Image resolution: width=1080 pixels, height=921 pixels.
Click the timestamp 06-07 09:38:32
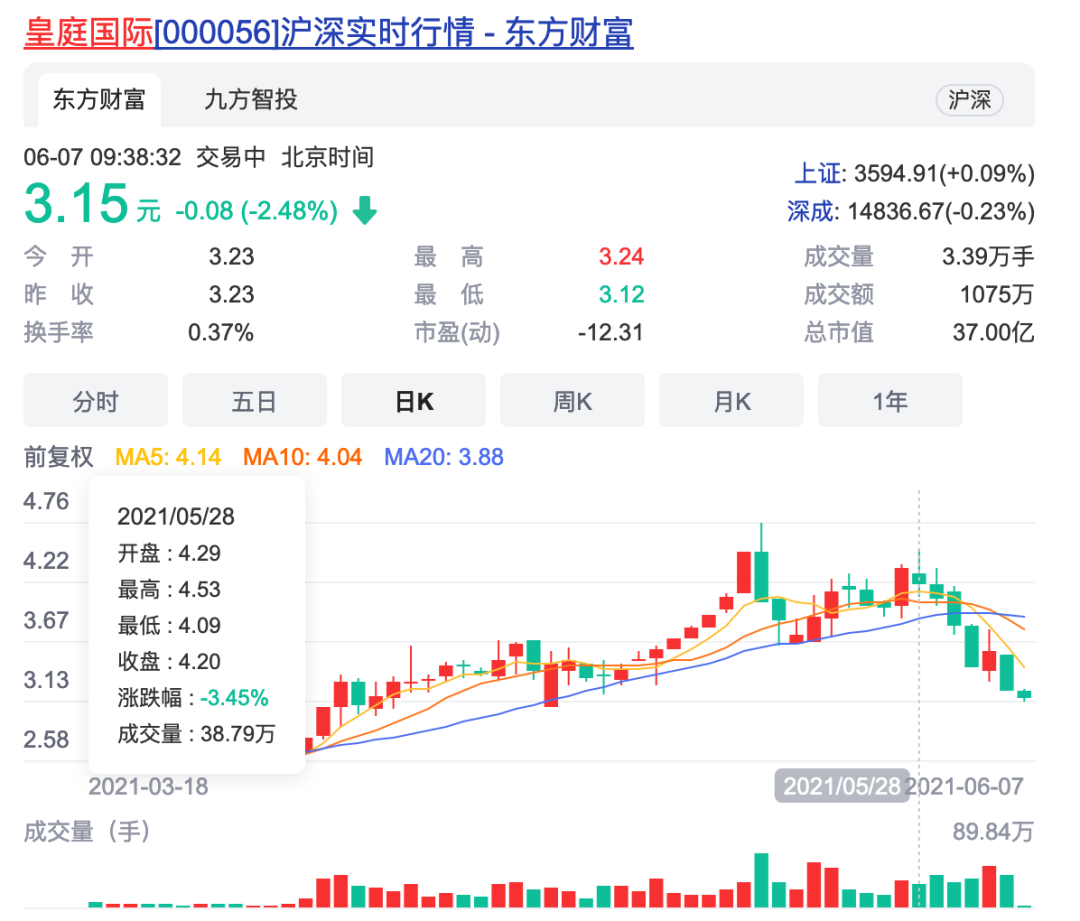[103, 157]
